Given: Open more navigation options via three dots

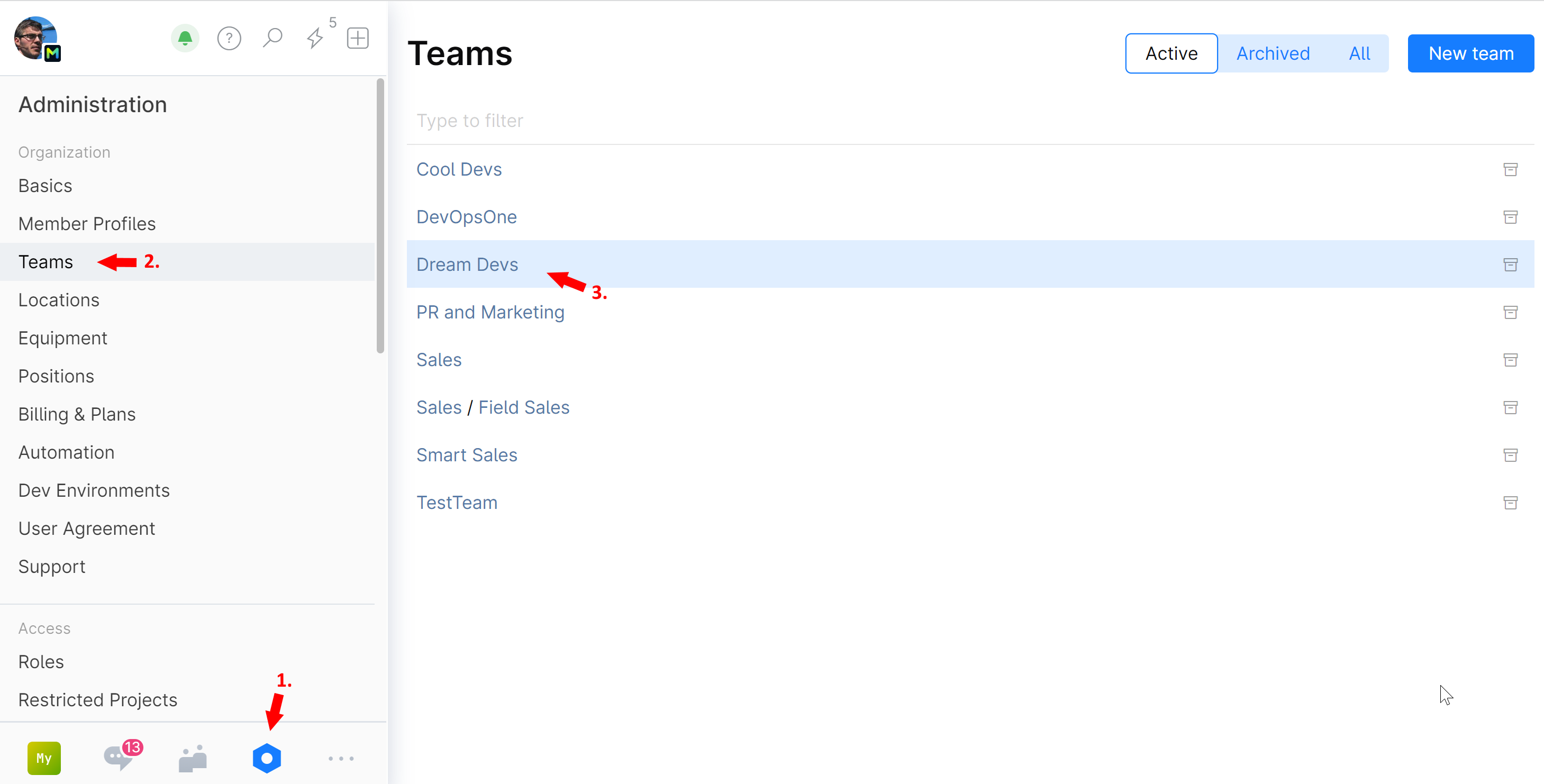Looking at the screenshot, I should tap(341, 758).
